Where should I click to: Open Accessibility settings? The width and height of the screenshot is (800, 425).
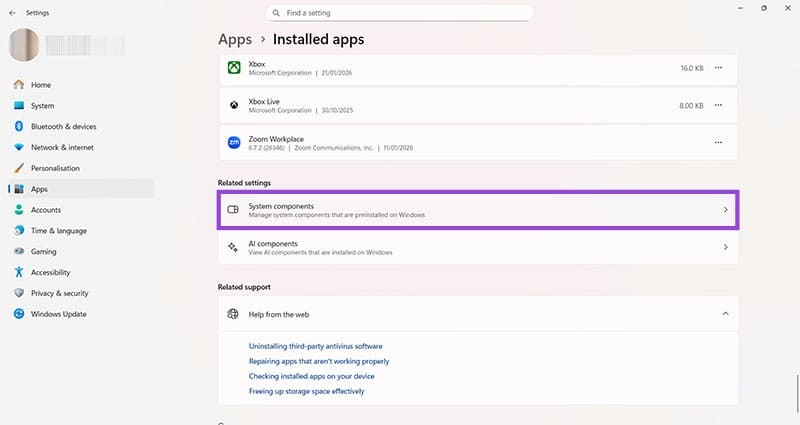[81, 272]
